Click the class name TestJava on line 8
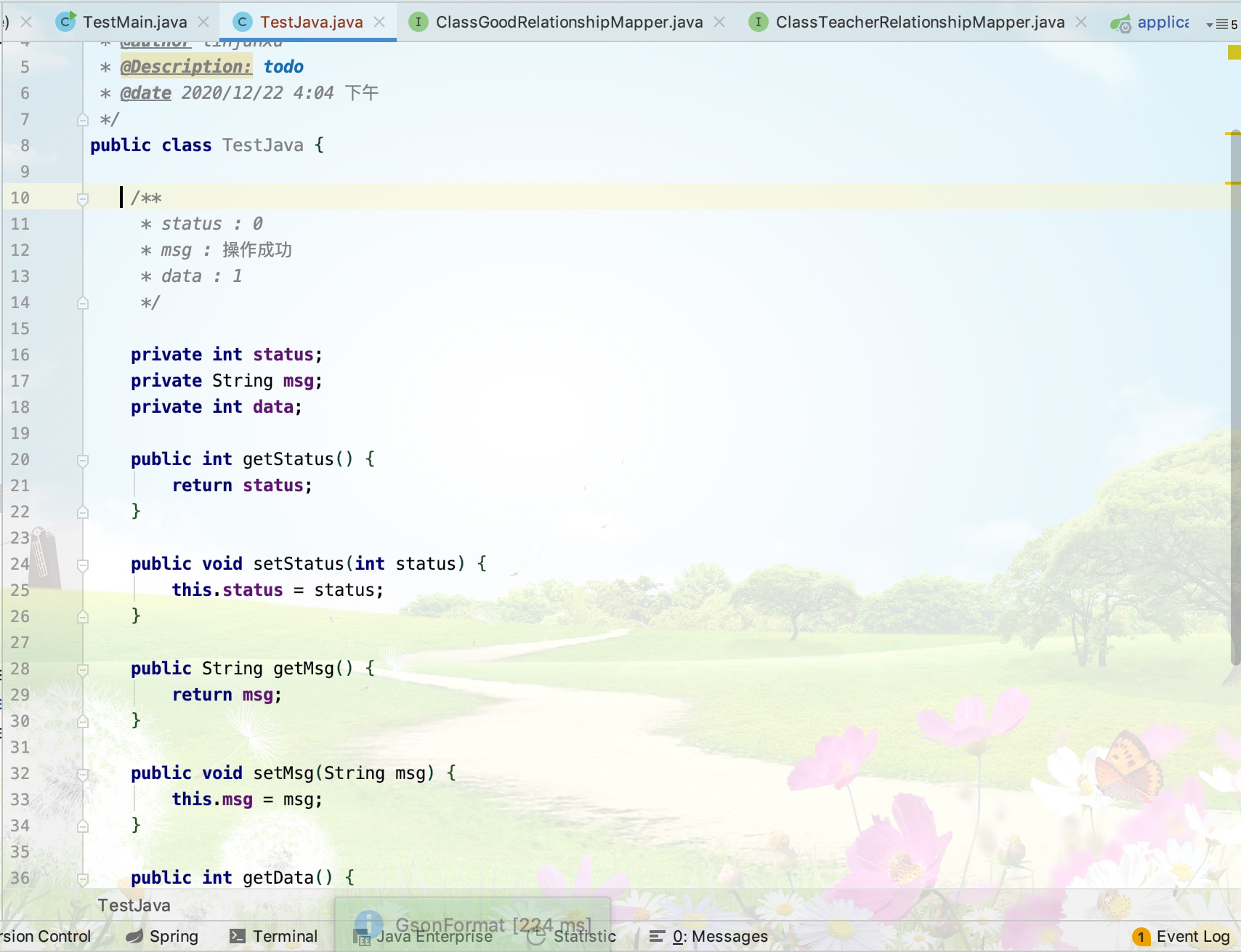1241x952 pixels. click(263, 145)
